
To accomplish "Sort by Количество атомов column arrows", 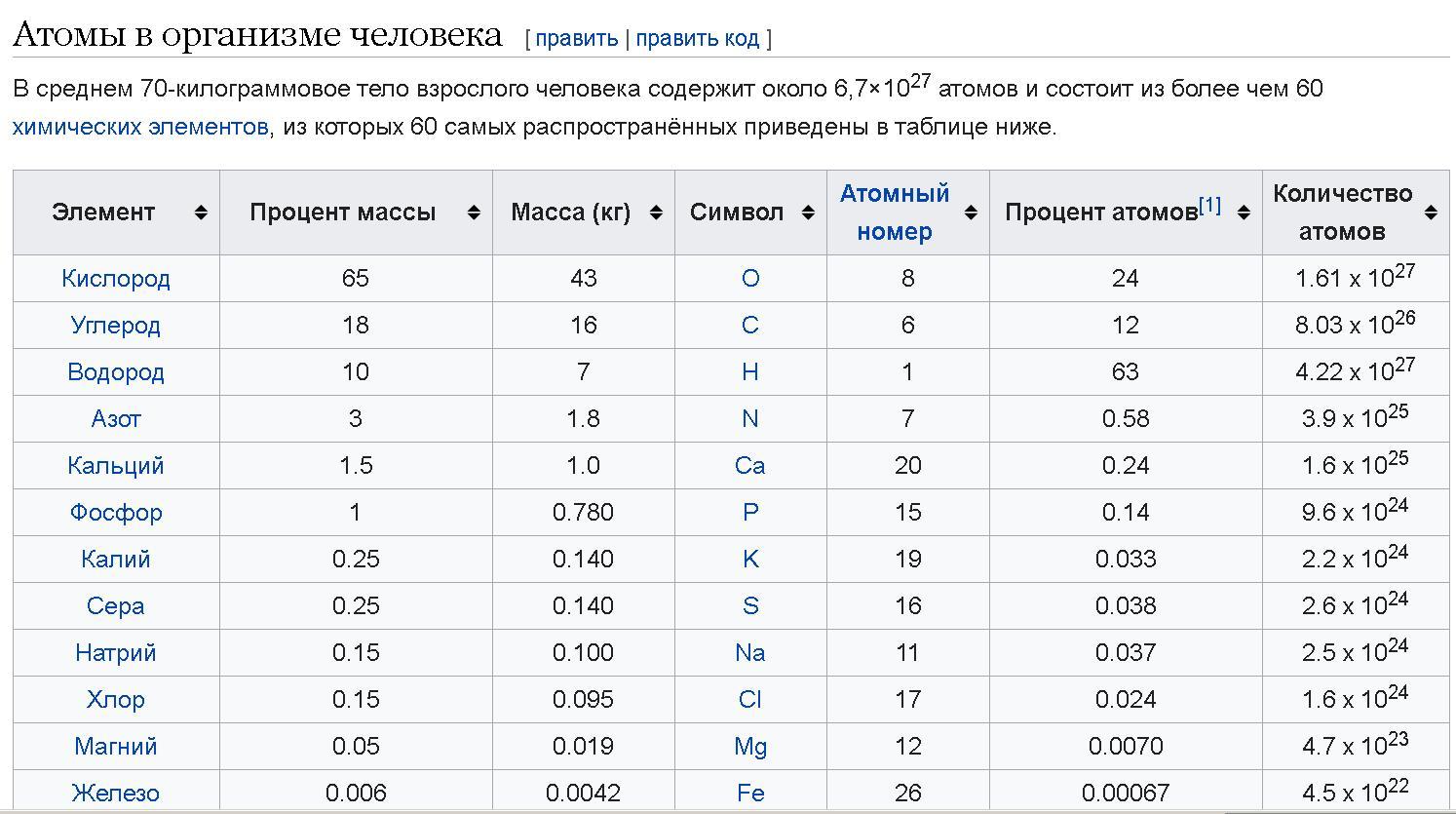I will (1431, 213).
